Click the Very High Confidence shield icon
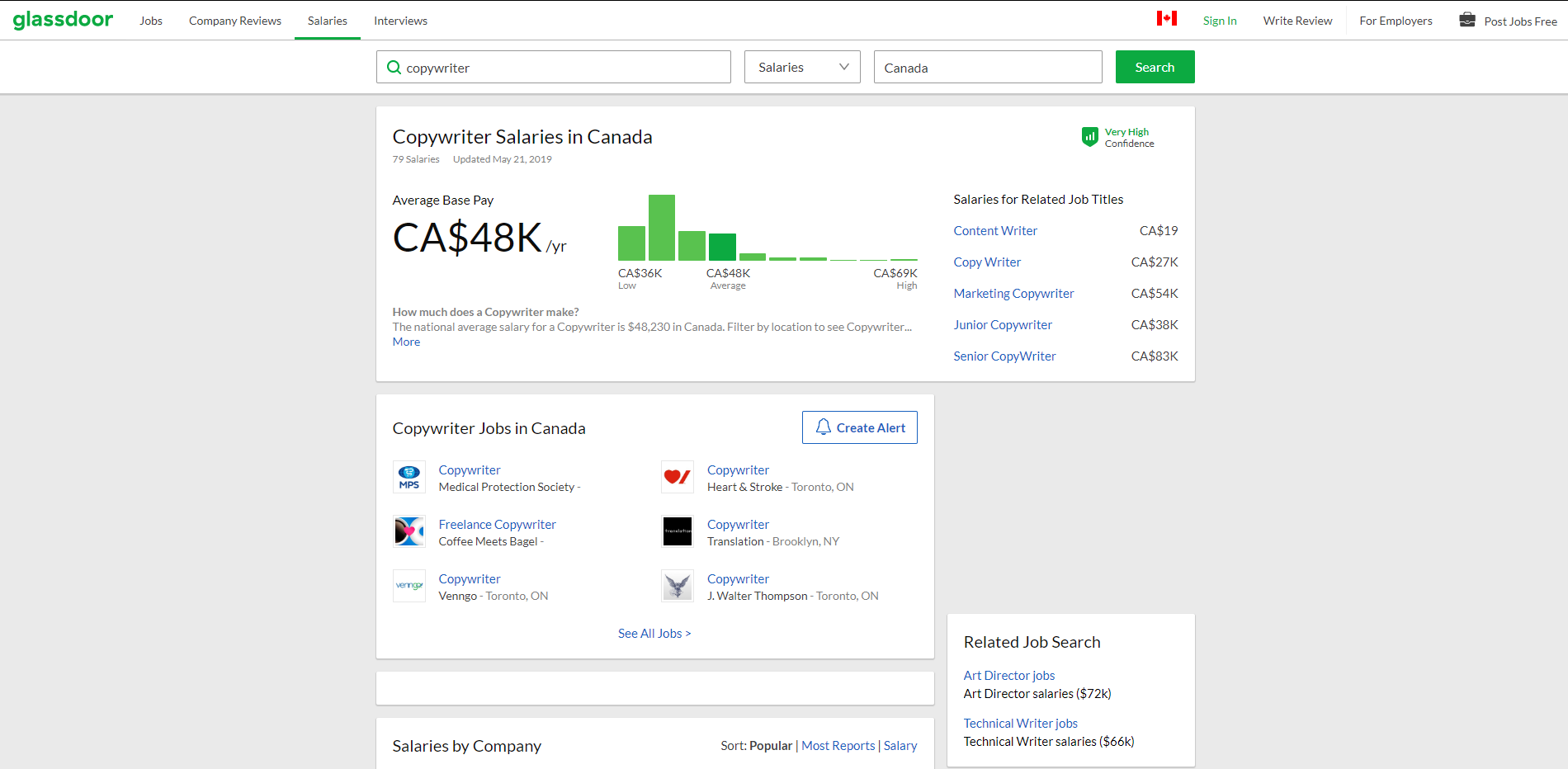 pyautogui.click(x=1090, y=136)
